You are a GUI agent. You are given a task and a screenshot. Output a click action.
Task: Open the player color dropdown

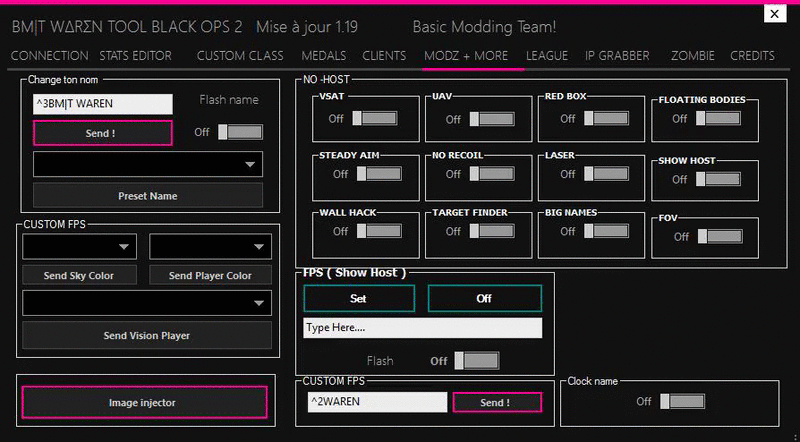coord(210,247)
